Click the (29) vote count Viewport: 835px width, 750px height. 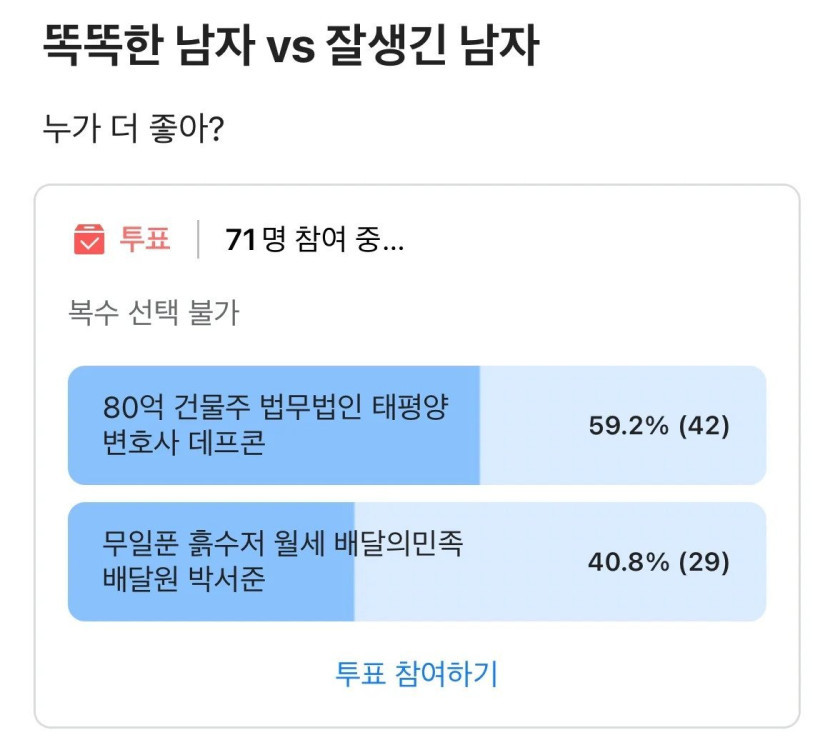[x=704, y=563]
